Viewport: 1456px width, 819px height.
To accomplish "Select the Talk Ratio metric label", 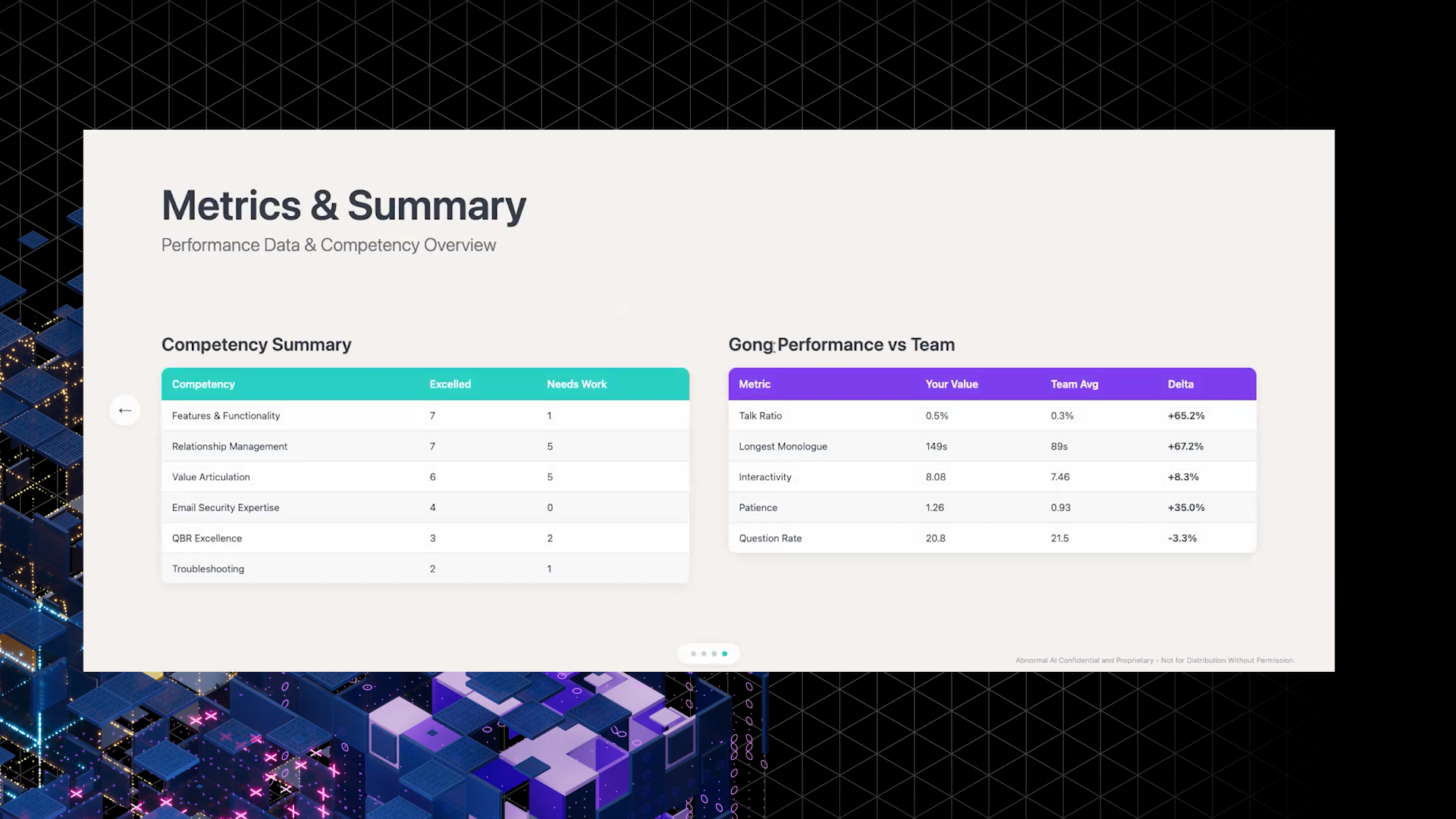I will click(x=761, y=416).
